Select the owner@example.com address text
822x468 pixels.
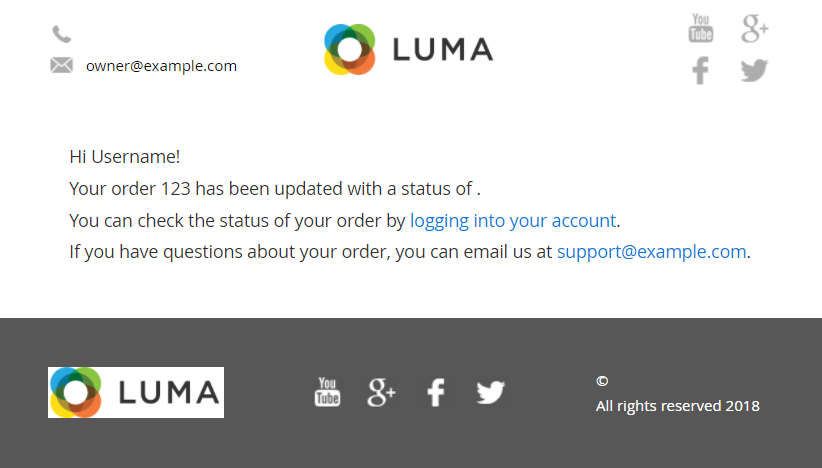161,66
